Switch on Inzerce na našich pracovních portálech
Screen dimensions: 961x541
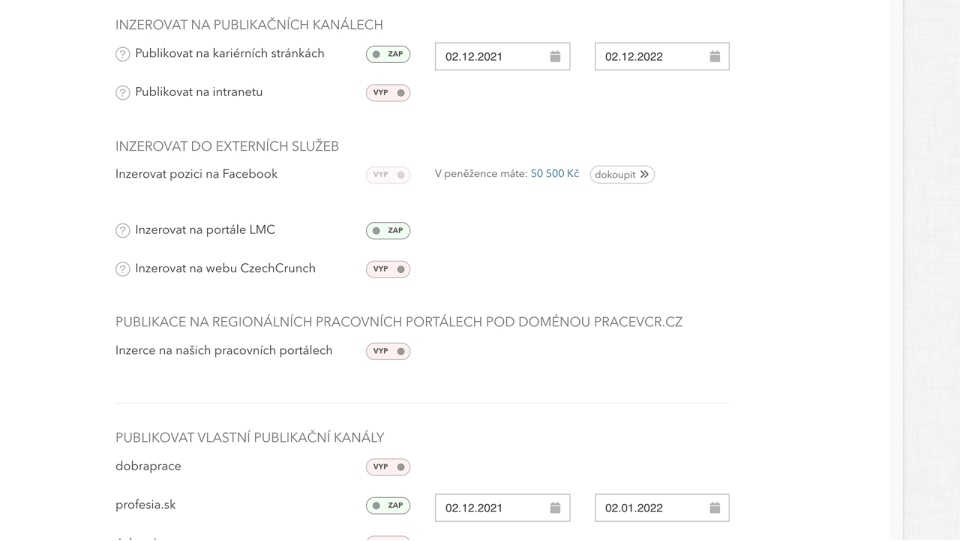388,352
